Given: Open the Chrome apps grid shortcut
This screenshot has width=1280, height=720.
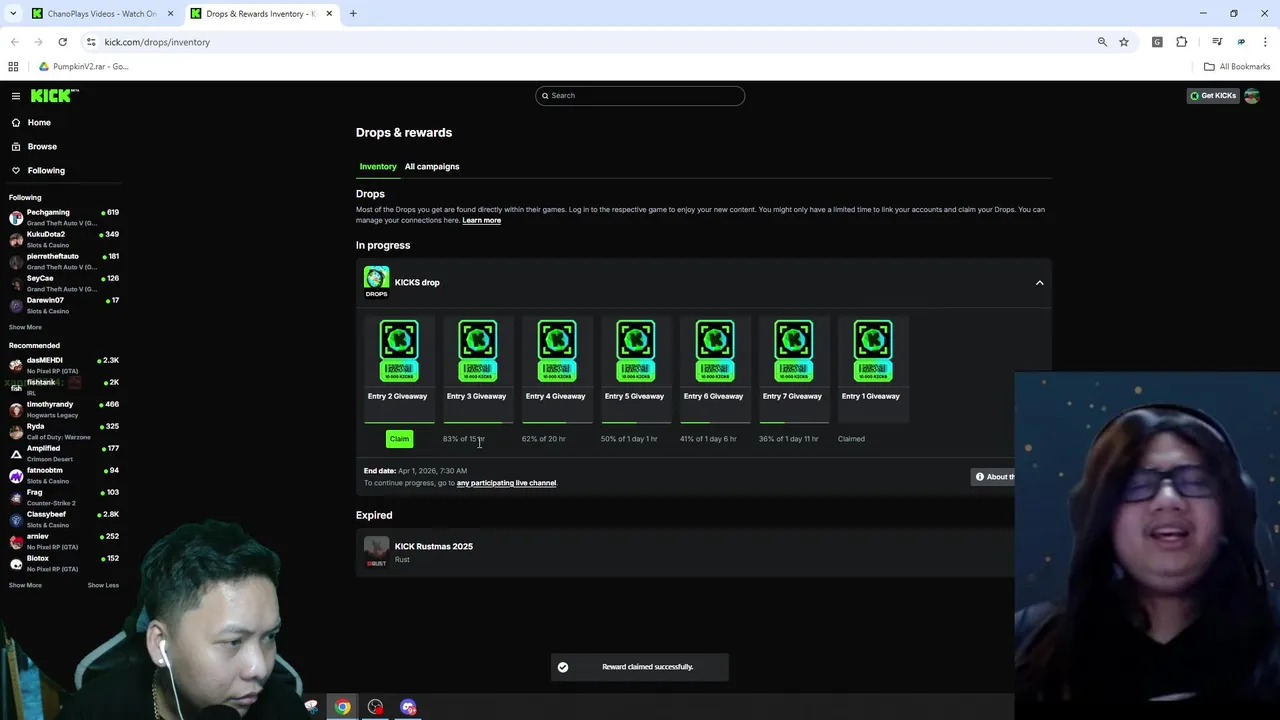Looking at the screenshot, I should (x=13, y=67).
